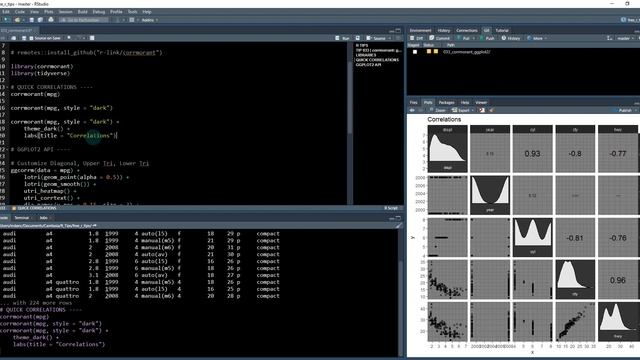Click the open file folder icon
Image resolution: width=640 pixels, height=360 pixels.
(17, 20)
